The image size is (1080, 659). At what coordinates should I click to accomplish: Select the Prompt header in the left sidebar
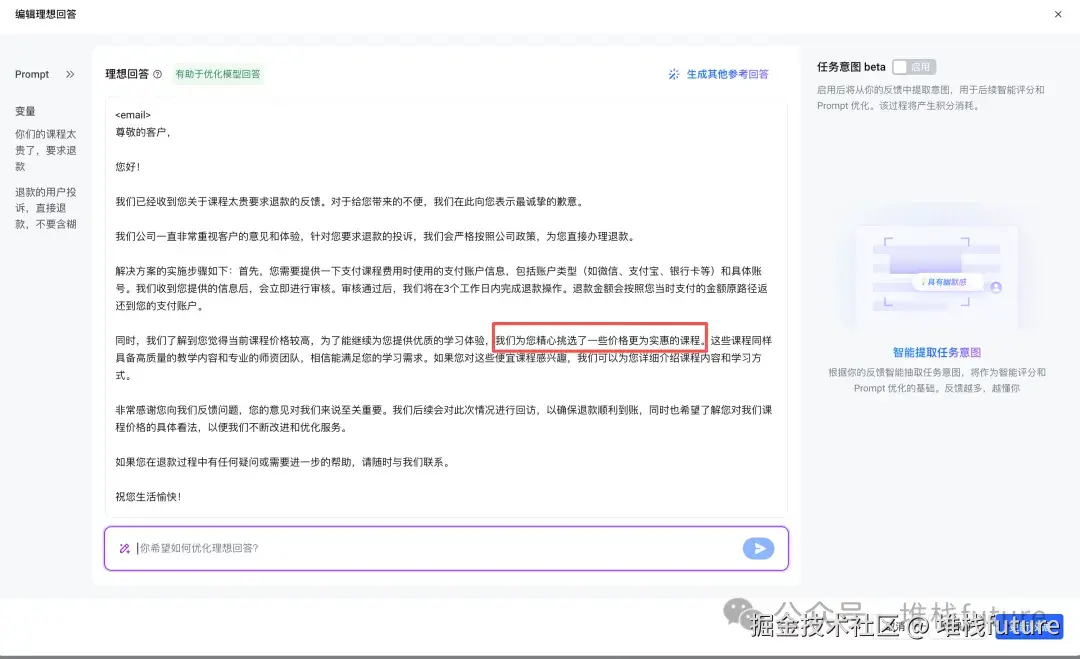coord(33,73)
